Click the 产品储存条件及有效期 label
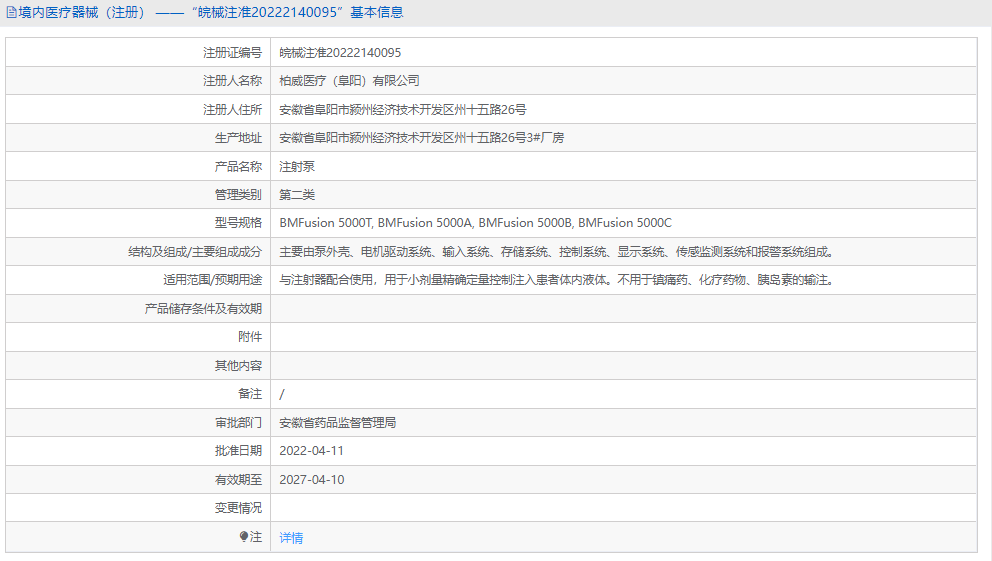The height and width of the screenshot is (561, 992). pos(203,309)
